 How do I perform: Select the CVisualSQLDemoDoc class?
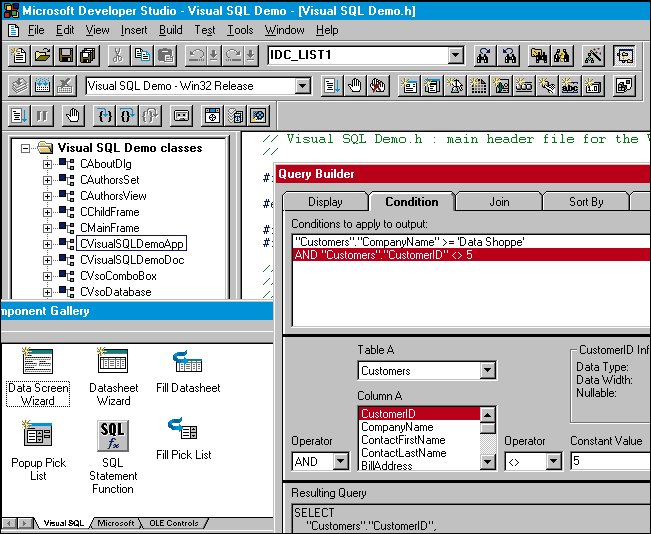(x=132, y=260)
